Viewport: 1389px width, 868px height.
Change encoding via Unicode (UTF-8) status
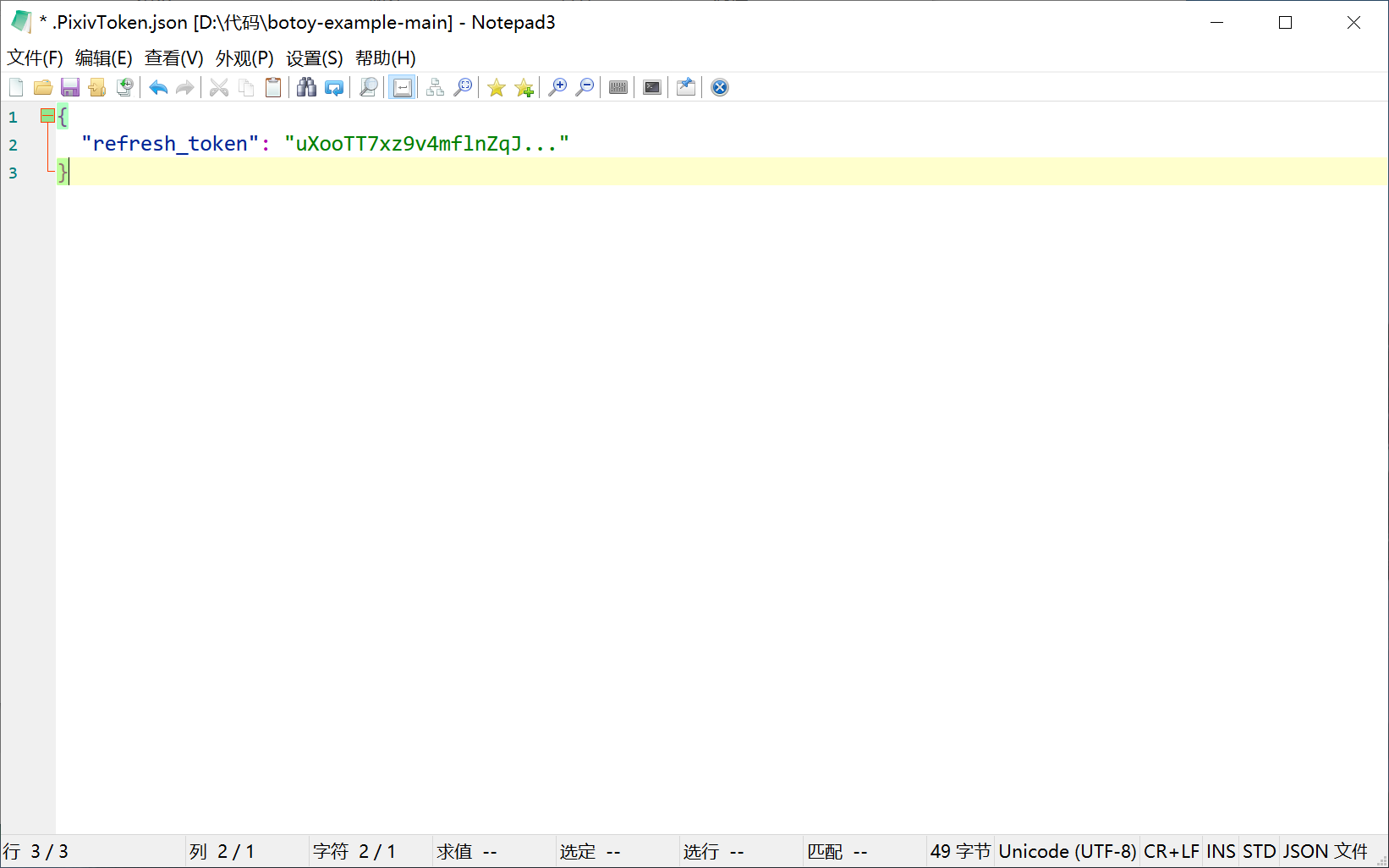(x=1068, y=851)
